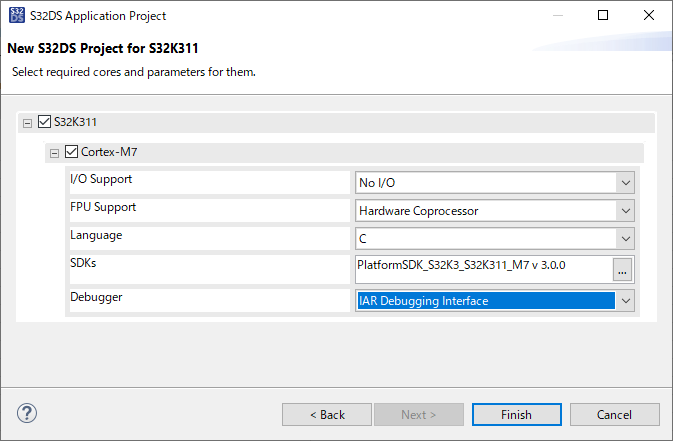Click the Hardware Coprocessor value field
Screen dimensions: 673x441
click(485, 211)
